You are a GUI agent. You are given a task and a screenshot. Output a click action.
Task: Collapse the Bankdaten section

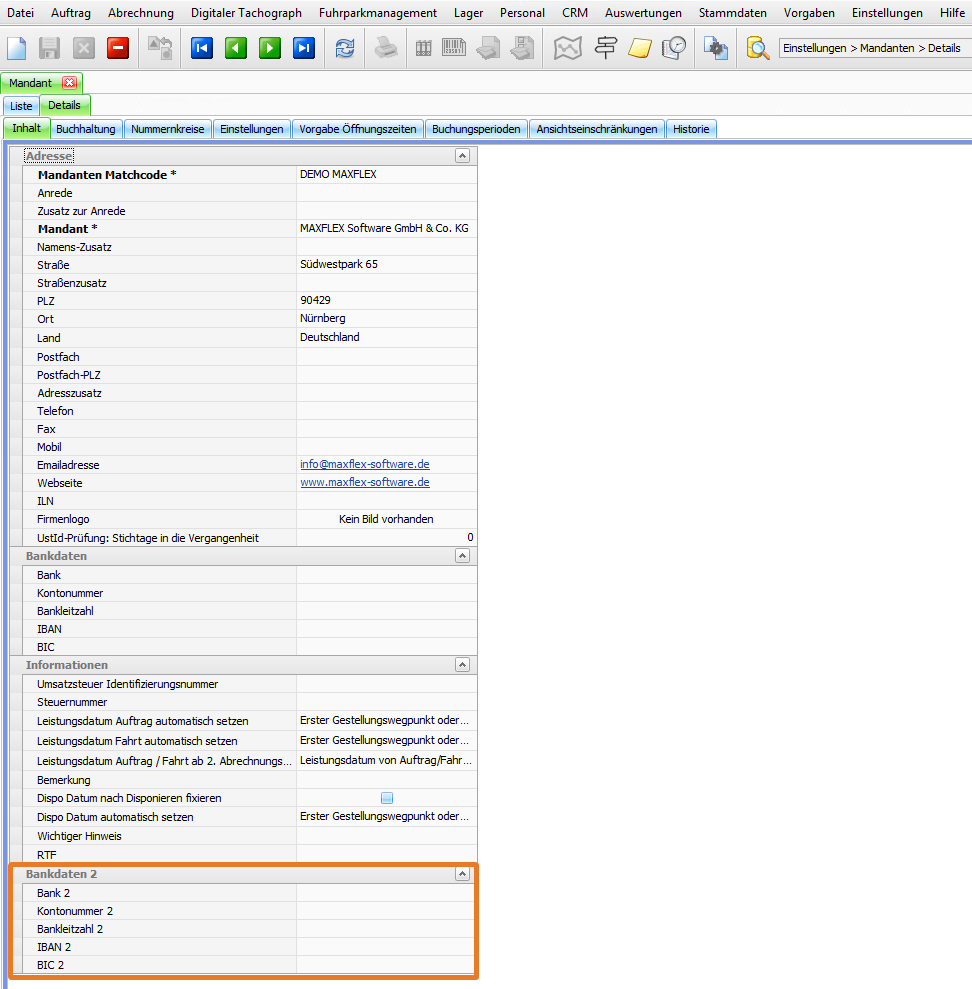462,556
